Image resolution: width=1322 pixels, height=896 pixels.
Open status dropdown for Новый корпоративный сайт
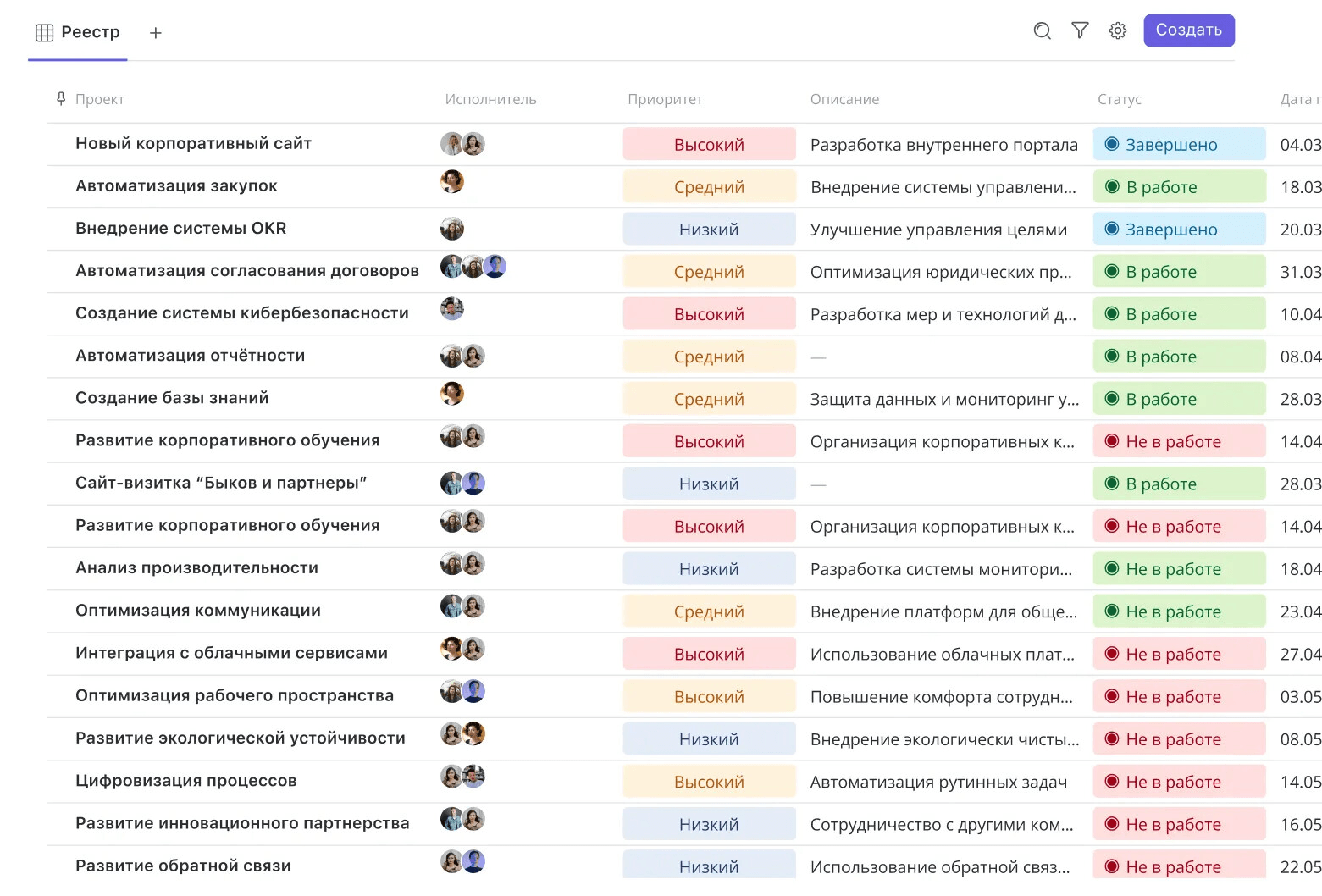point(1179,145)
